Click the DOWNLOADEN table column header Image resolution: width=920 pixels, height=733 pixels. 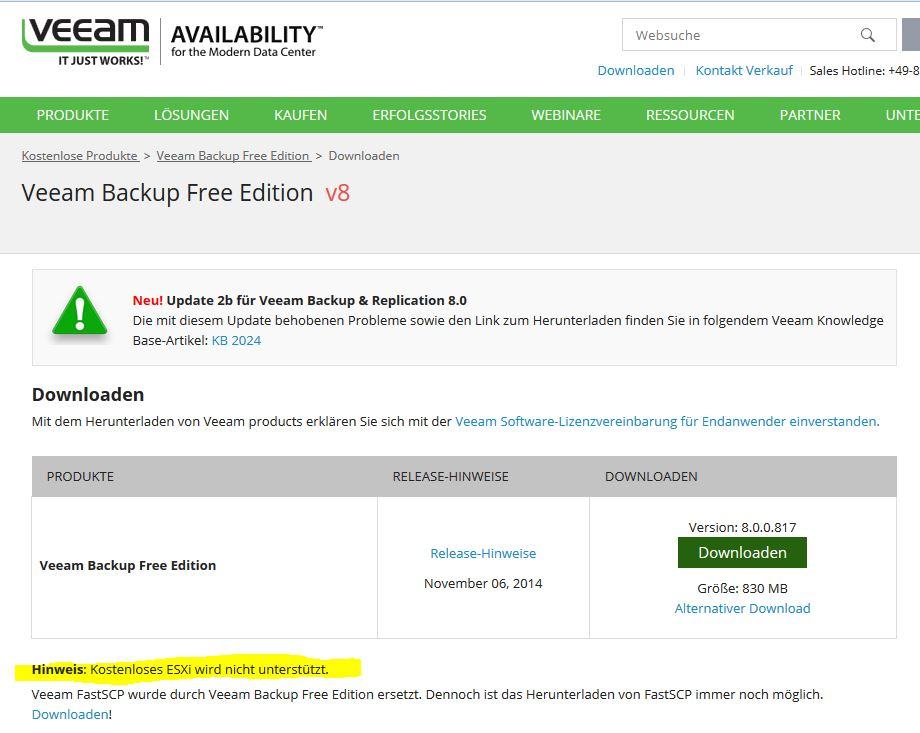coord(651,477)
